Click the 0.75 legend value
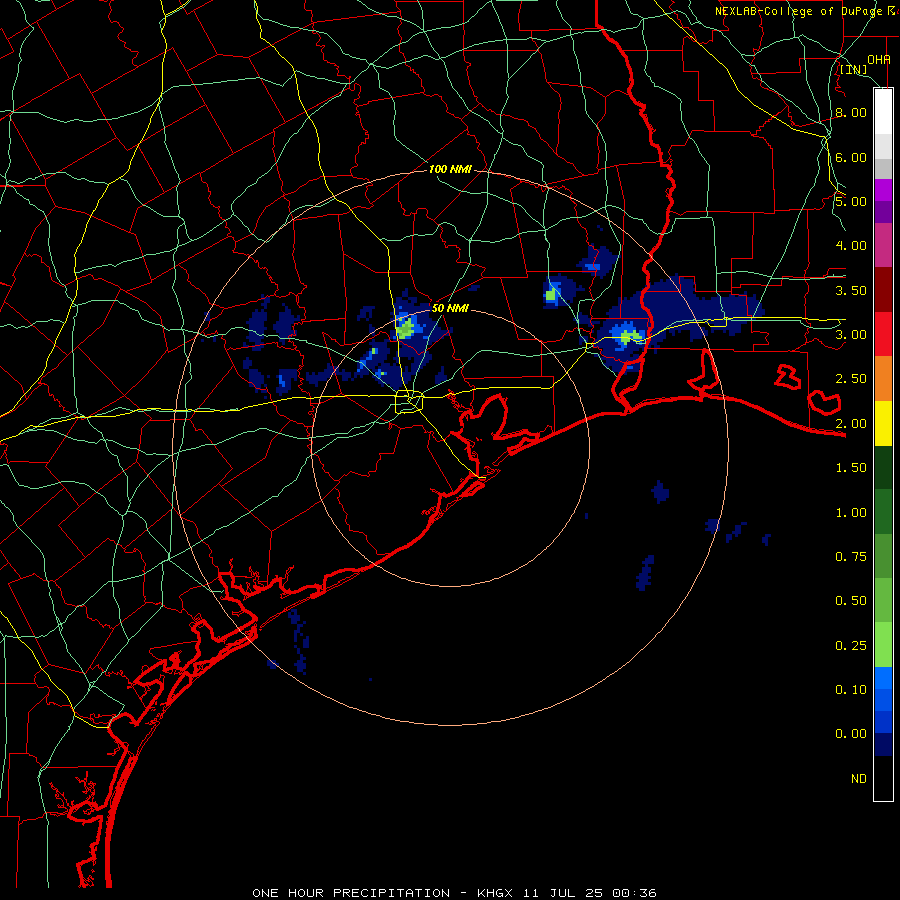The height and width of the screenshot is (900, 900). click(x=851, y=557)
